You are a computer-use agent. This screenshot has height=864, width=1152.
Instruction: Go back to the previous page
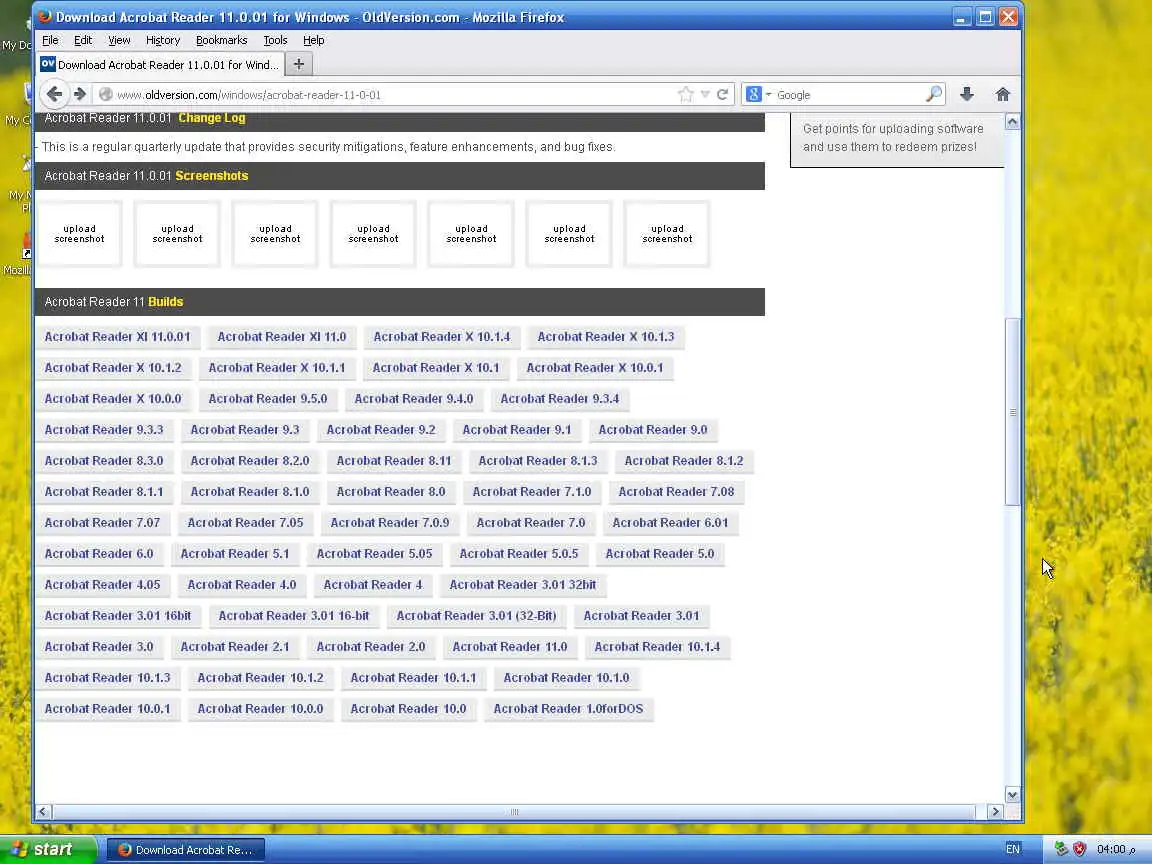tap(54, 94)
